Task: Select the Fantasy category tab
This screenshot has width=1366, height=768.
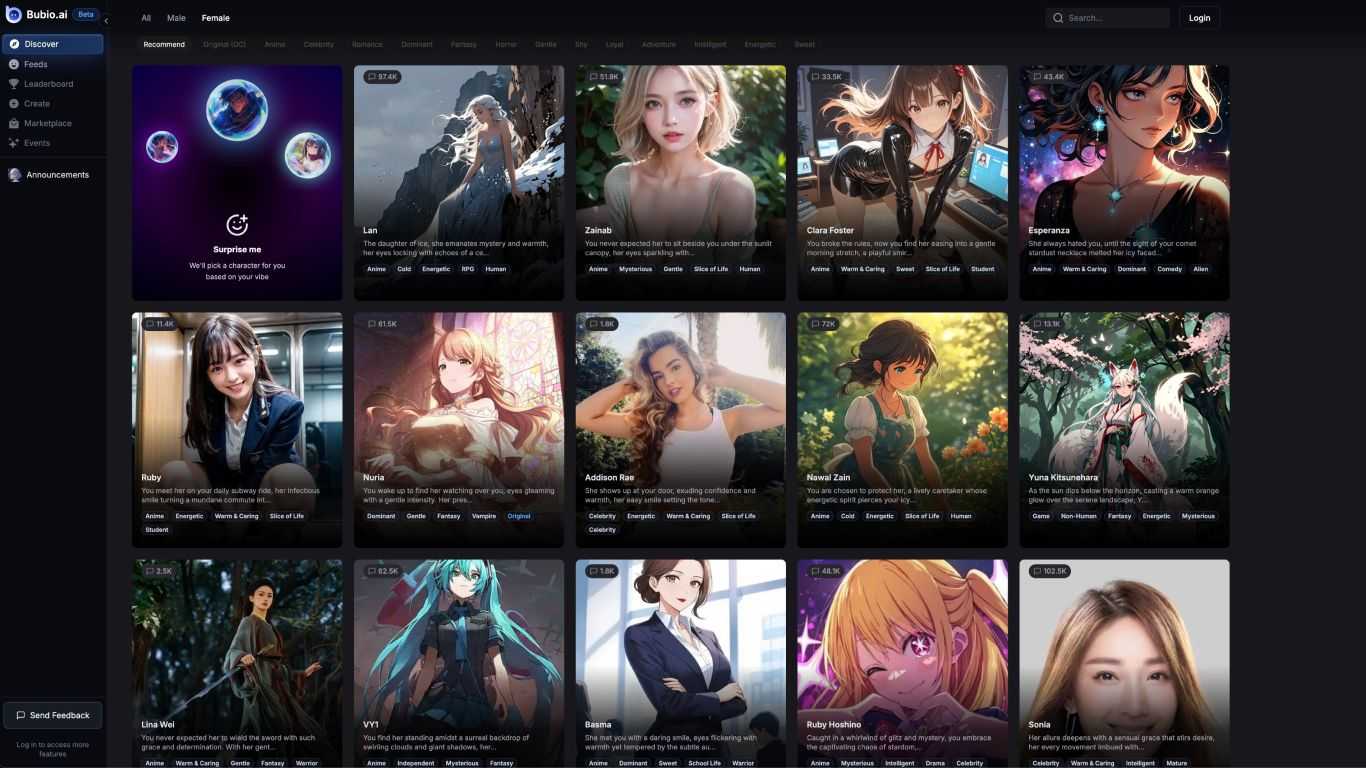Action: (463, 45)
